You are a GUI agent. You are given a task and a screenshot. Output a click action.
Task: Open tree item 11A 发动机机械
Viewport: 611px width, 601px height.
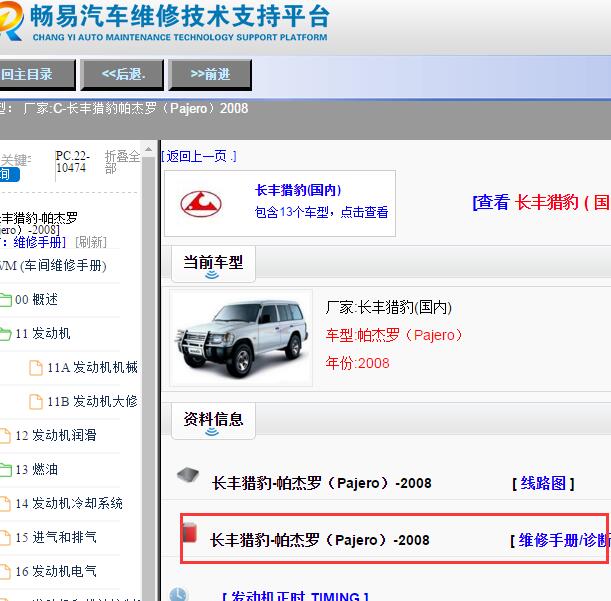click(x=92, y=368)
